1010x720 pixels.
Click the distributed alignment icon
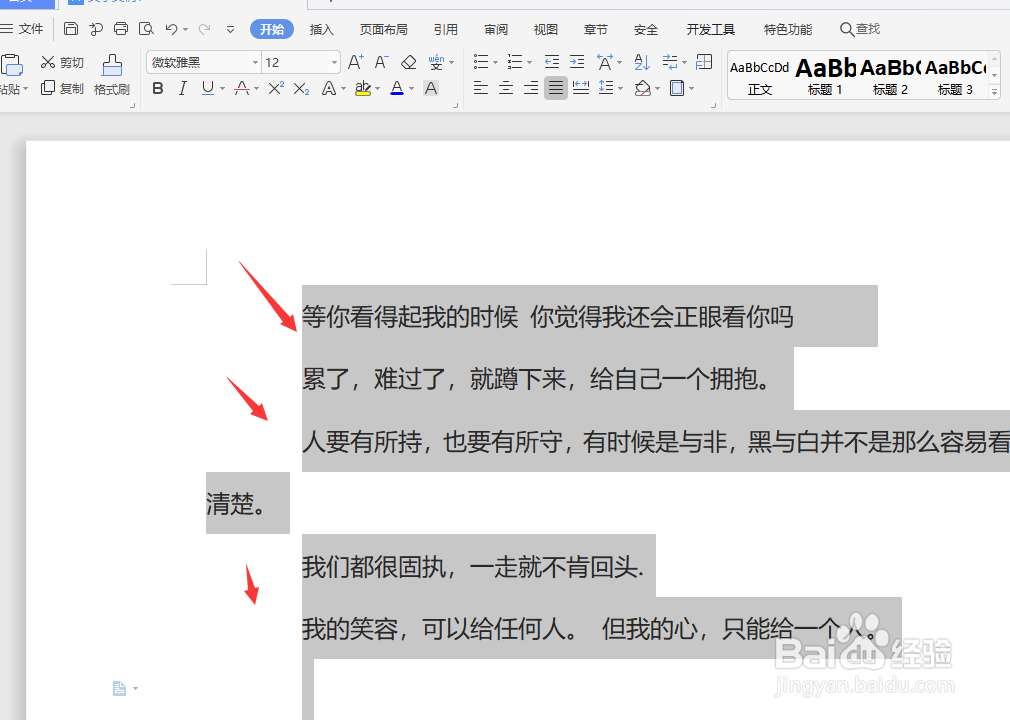point(581,88)
